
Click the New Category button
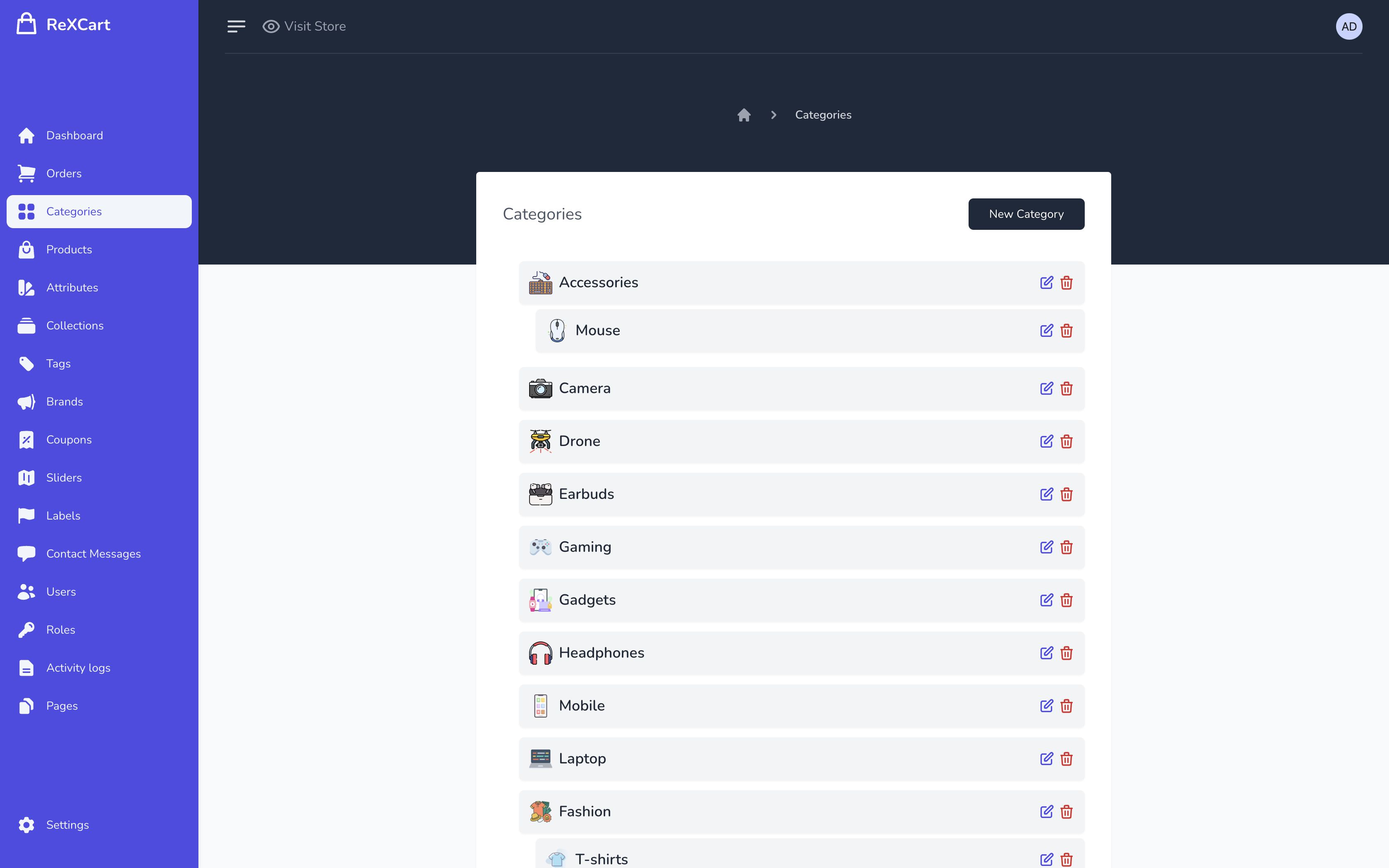pos(1026,214)
